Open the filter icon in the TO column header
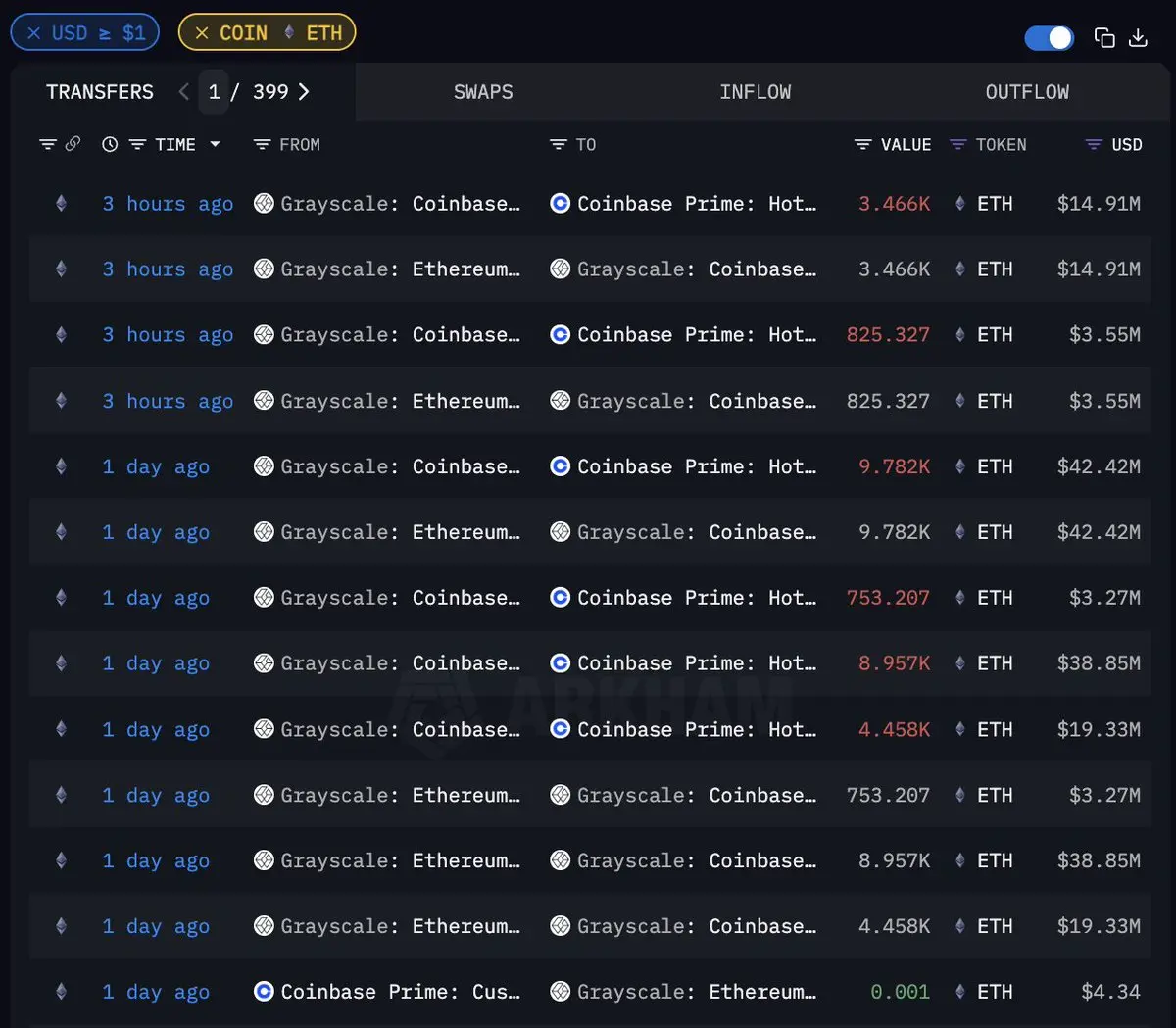Image resolution: width=1176 pixels, height=1028 pixels. pos(559,145)
